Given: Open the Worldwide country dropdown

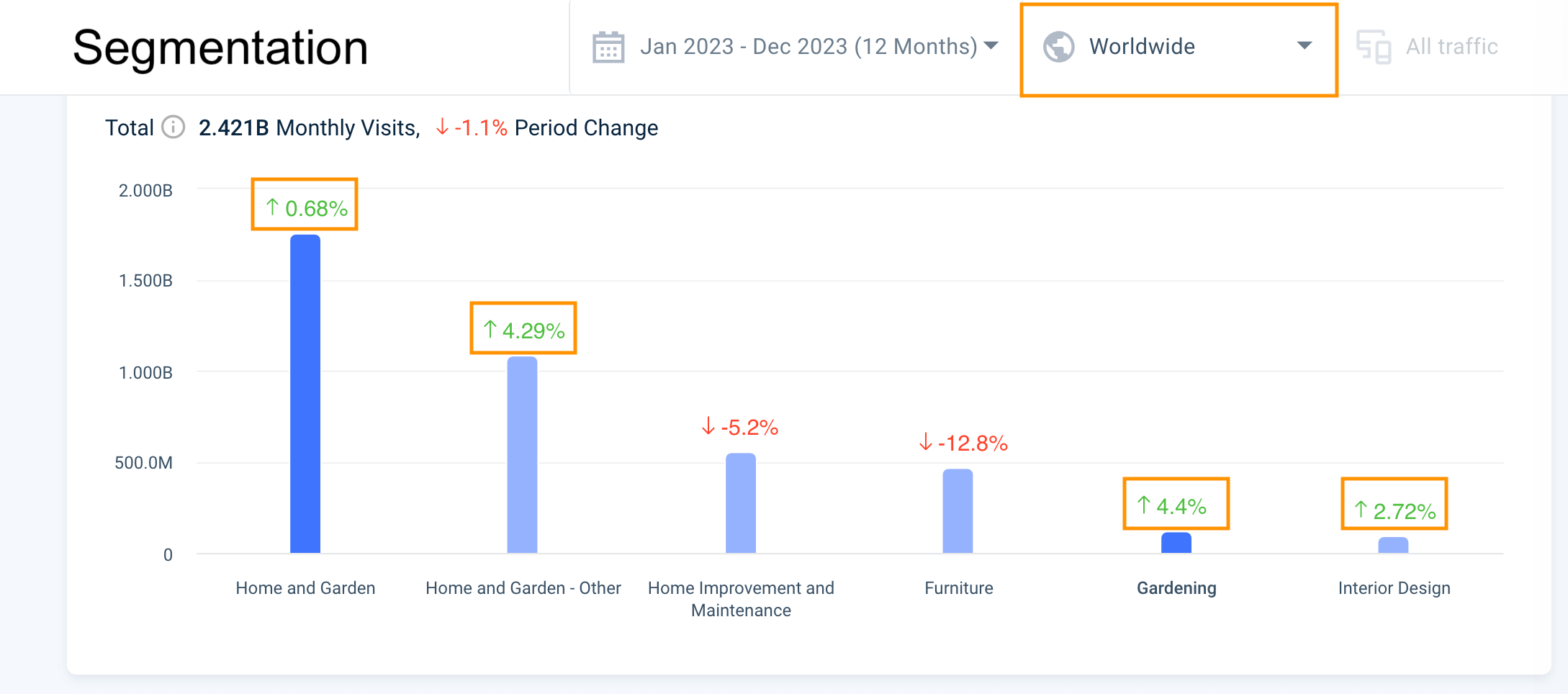Looking at the screenshot, I should [x=1304, y=46].
